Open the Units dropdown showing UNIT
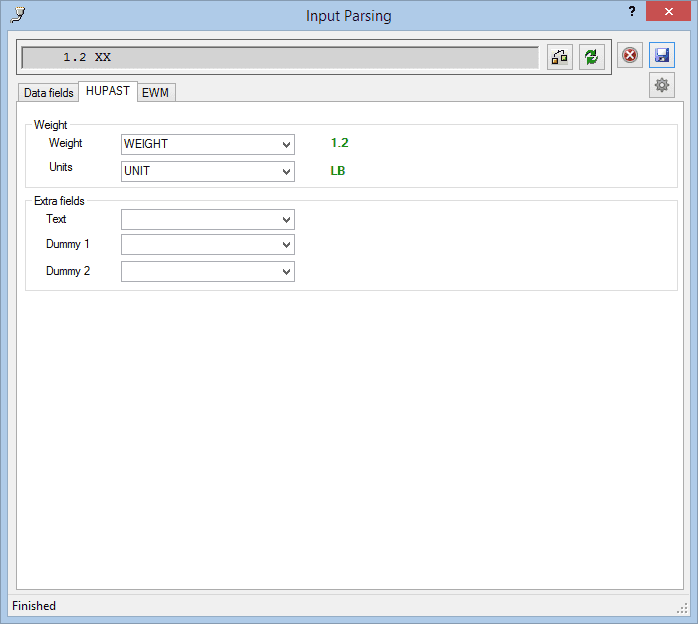Viewport: 698px width, 624px height. pyautogui.click(x=208, y=171)
